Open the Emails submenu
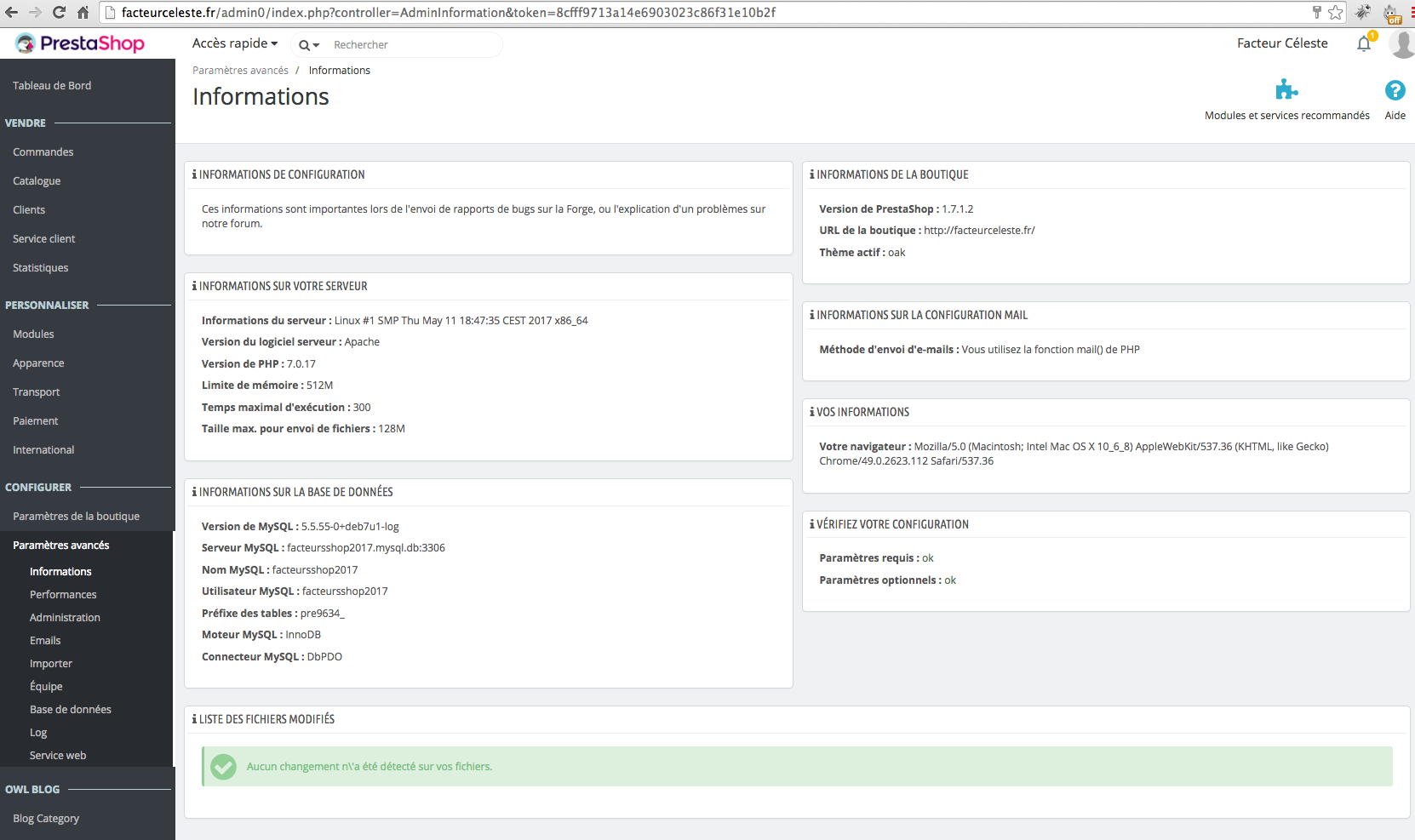This screenshot has height=840, width=1415. pyautogui.click(x=45, y=641)
